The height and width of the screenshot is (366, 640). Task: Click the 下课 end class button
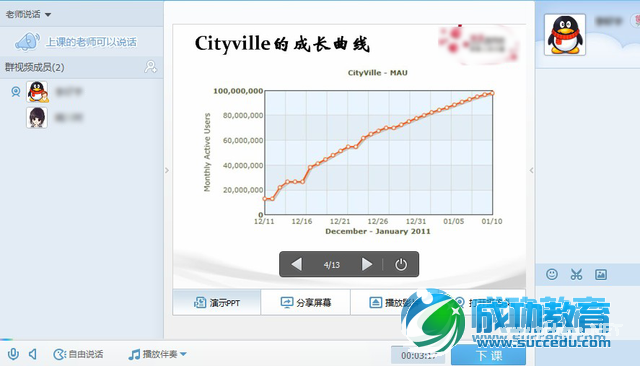click(489, 356)
